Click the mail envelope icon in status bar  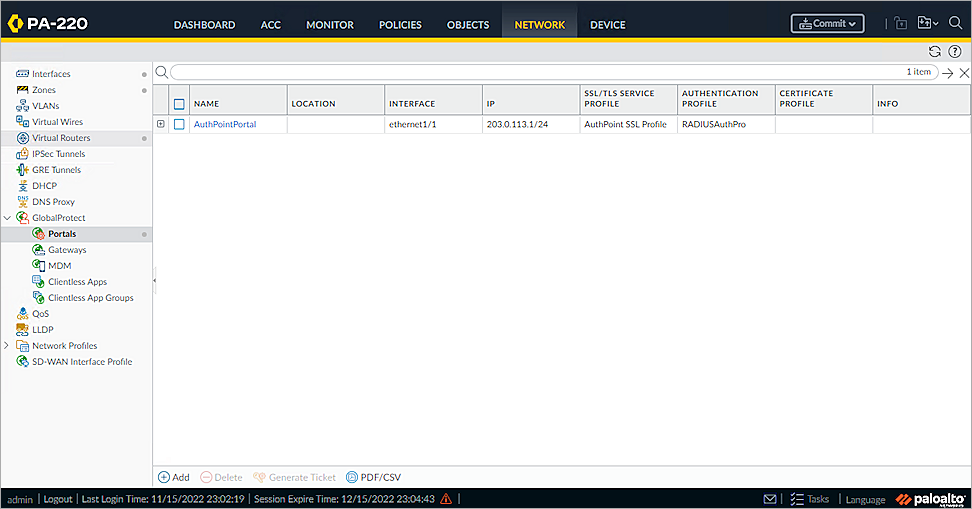pos(770,499)
